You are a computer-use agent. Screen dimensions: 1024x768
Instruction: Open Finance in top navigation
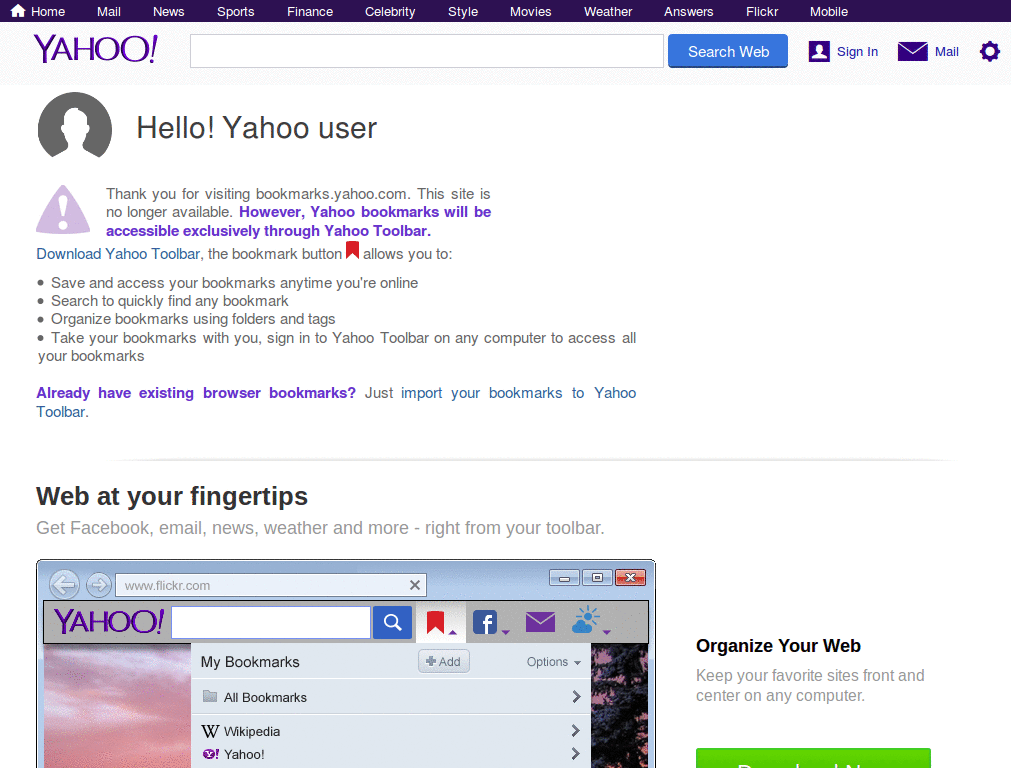[310, 12]
